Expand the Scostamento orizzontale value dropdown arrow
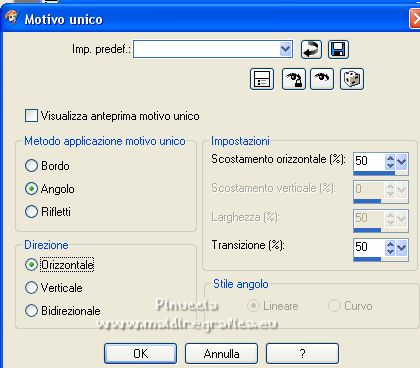 tap(402, 162)
